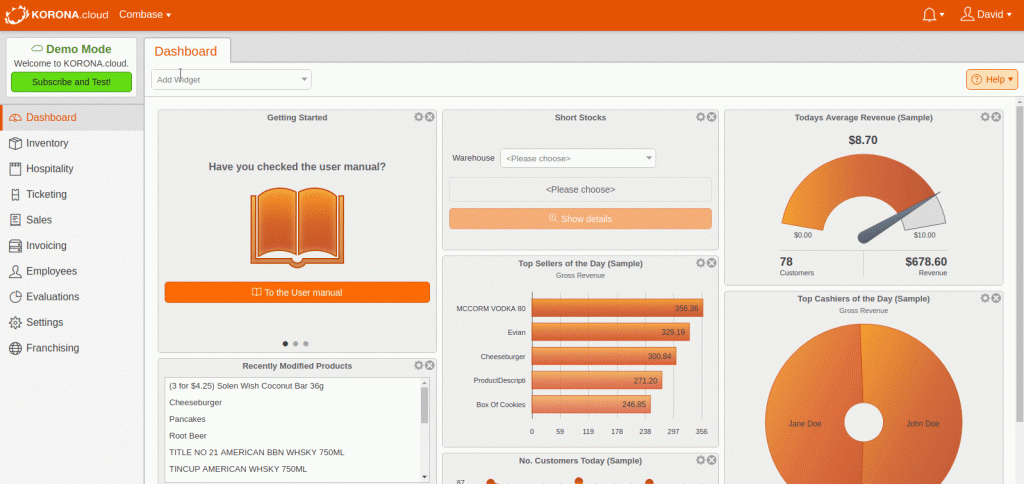Click the Hospitality sidebar icon
Screen dimensions: 1024x484
(15, 169)
